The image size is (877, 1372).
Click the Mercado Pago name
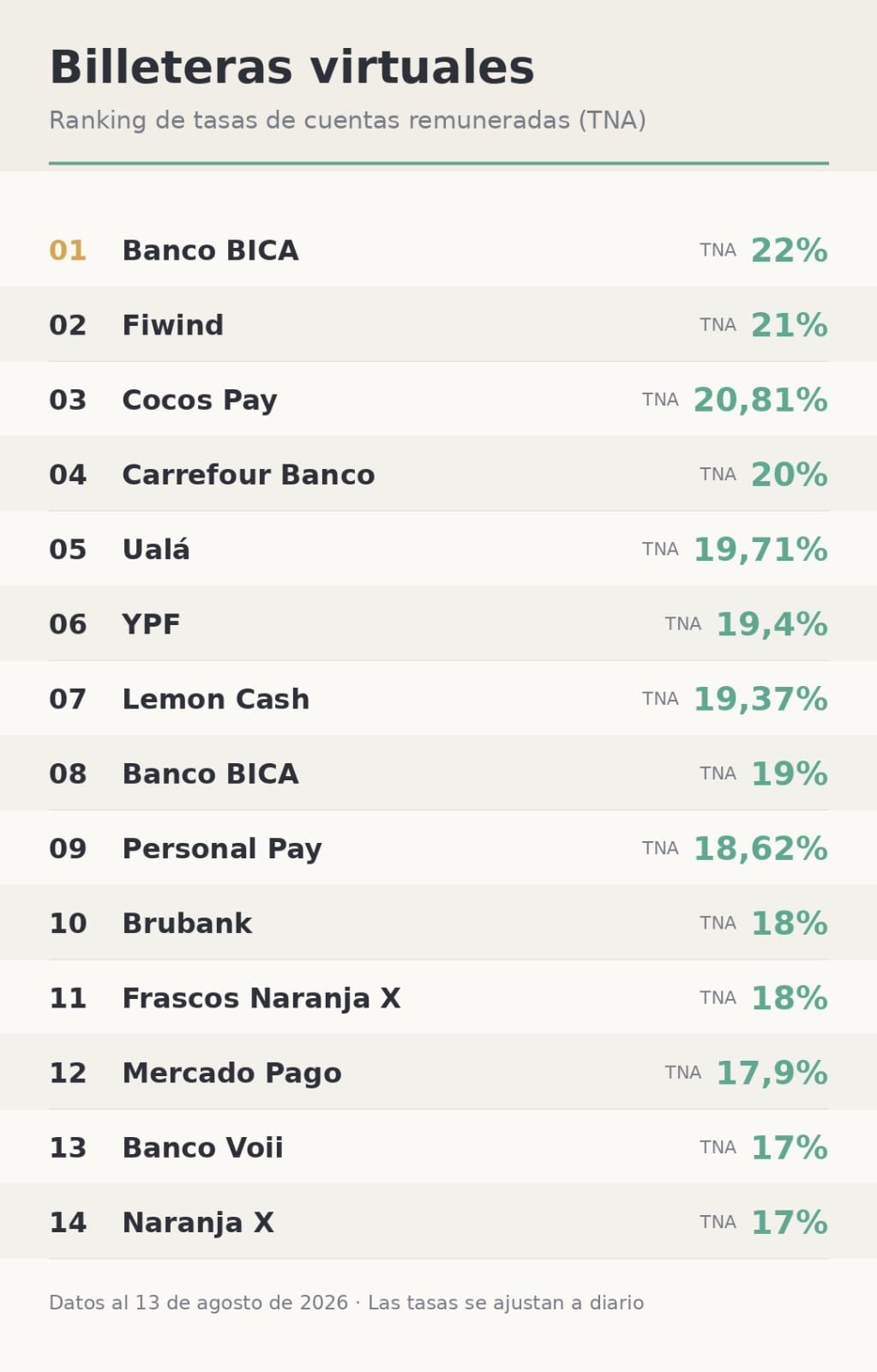coord(231,1074)
